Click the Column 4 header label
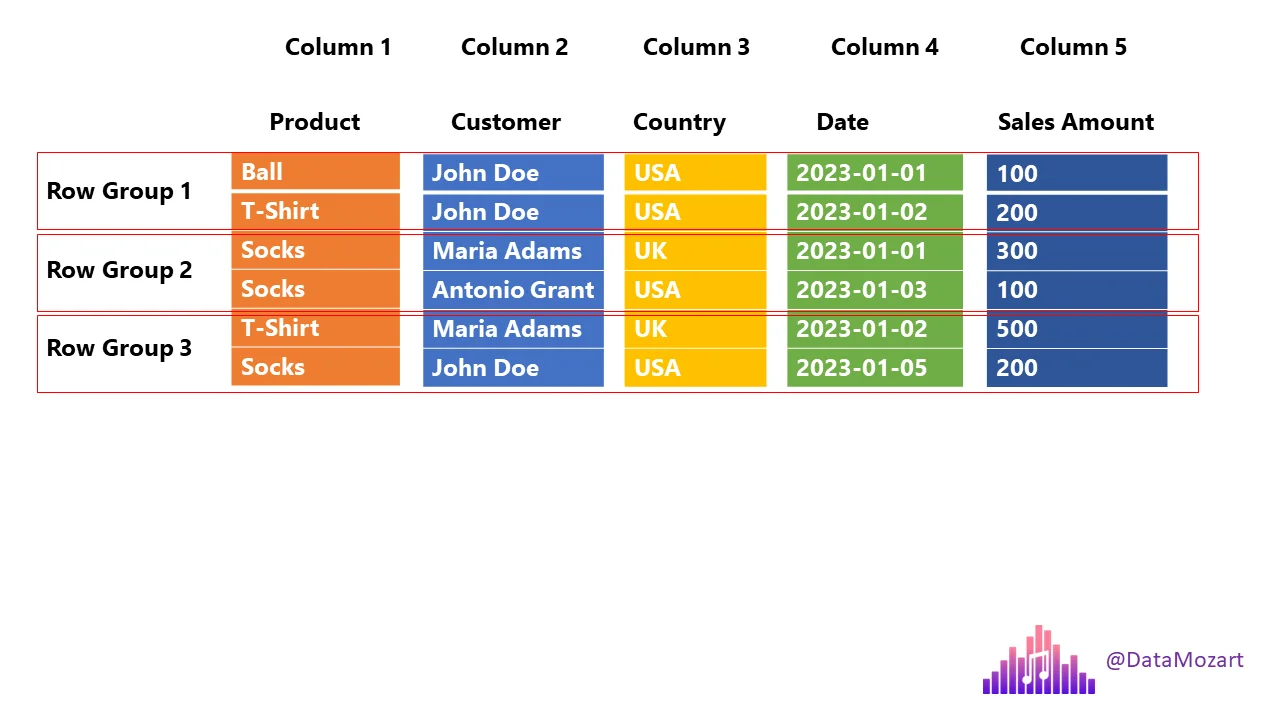 point(885,47)
